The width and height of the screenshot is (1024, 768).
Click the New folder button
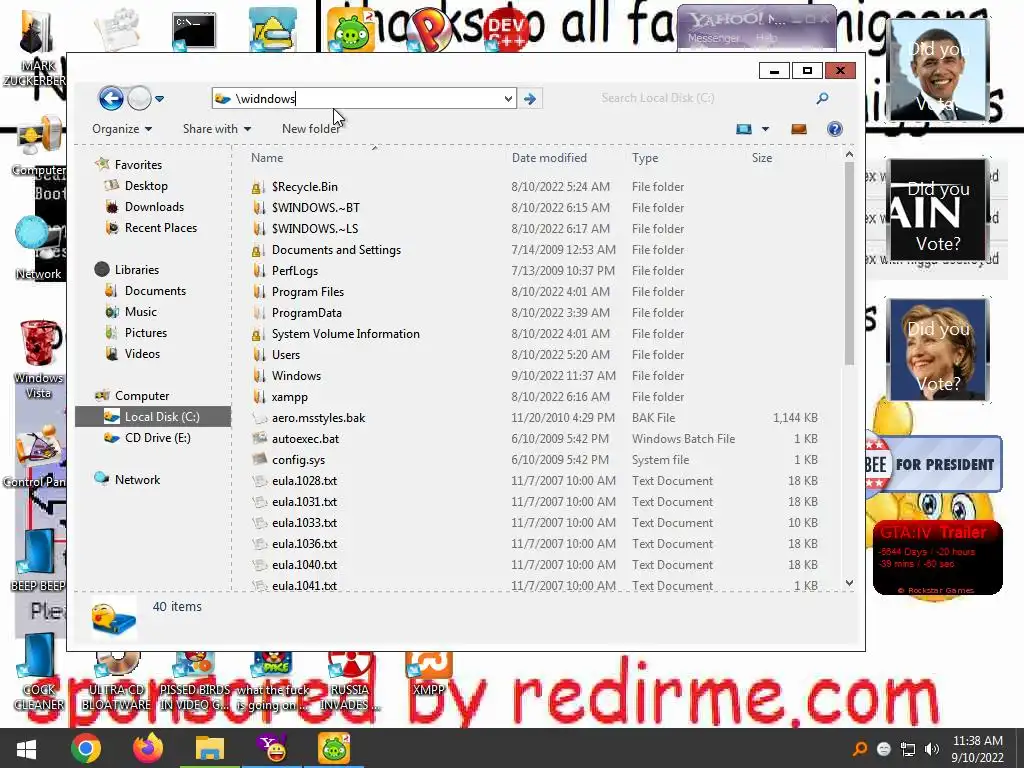coord(310,129)
